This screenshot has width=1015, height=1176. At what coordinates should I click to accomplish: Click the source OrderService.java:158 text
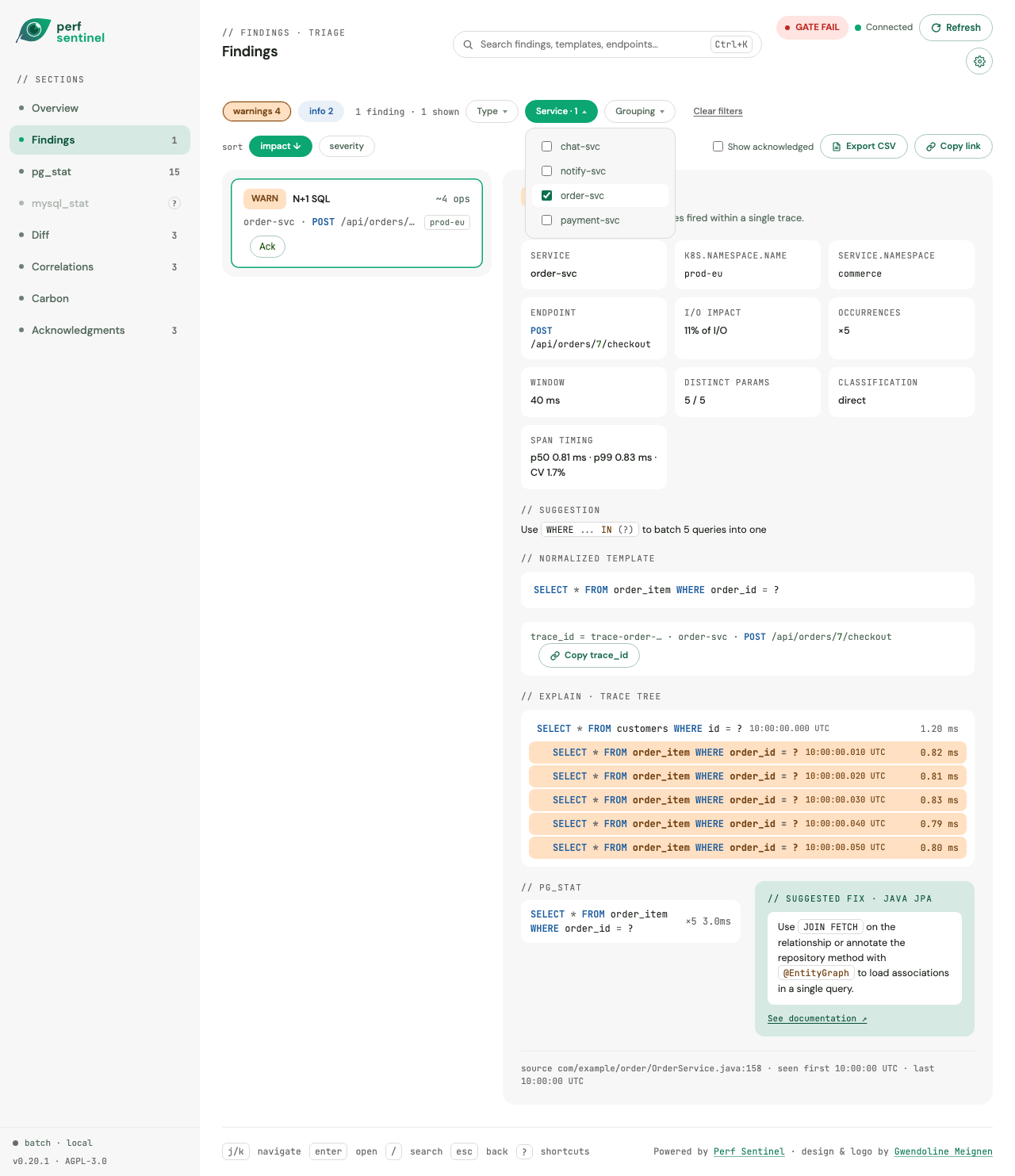coord(641,1068)
